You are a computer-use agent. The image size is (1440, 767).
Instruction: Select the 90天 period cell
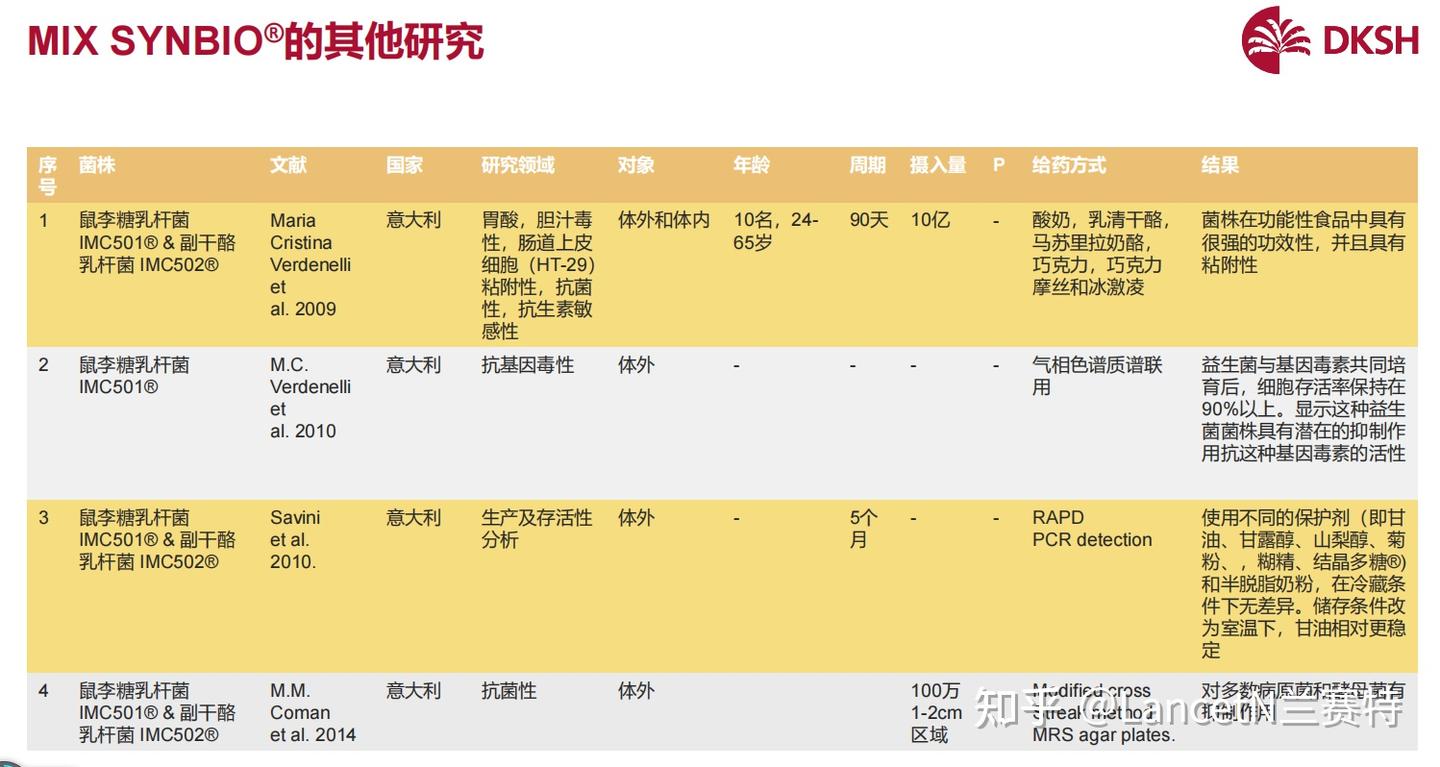pos(867,220)
